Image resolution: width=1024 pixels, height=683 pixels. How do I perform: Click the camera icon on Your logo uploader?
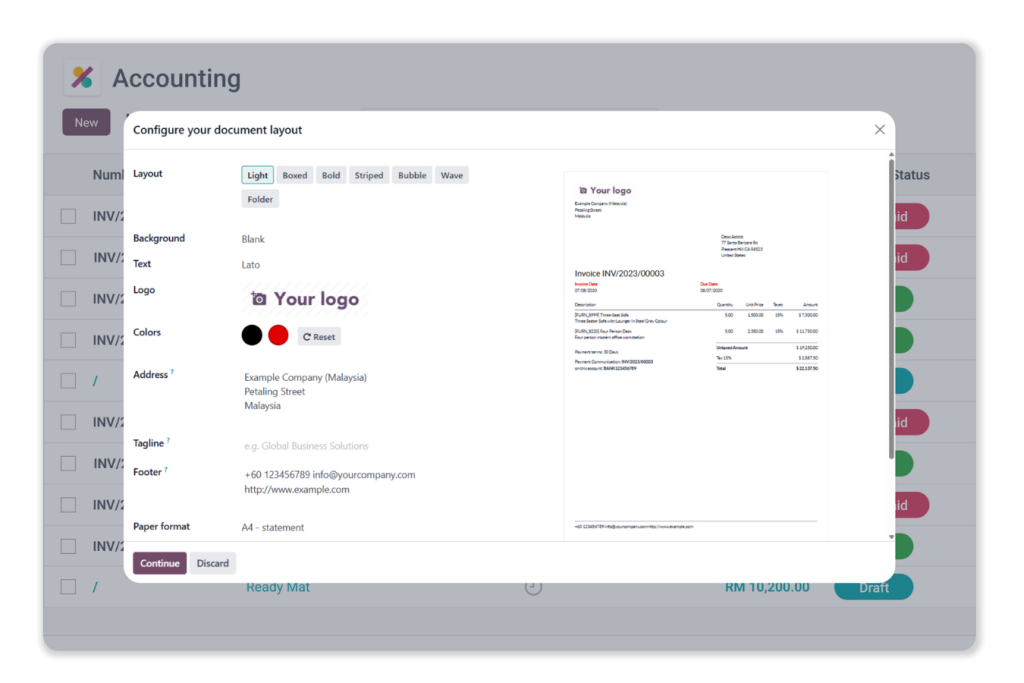point(258,298)
